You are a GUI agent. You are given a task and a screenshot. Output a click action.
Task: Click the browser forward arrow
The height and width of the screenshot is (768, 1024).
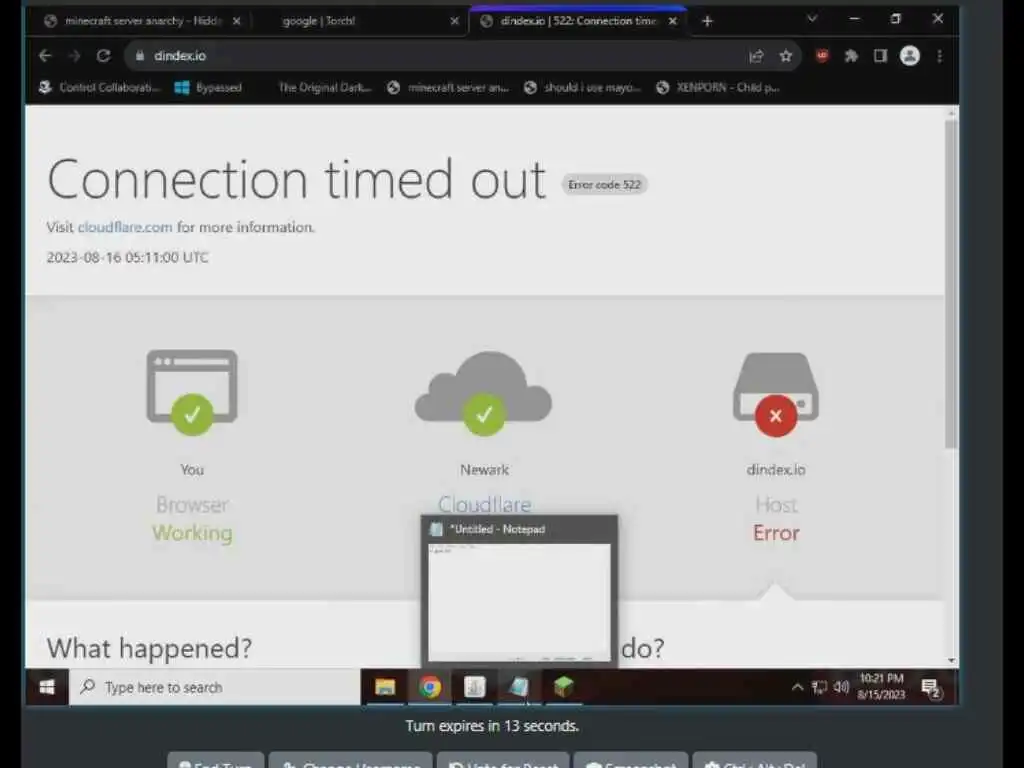click(74, 56)
